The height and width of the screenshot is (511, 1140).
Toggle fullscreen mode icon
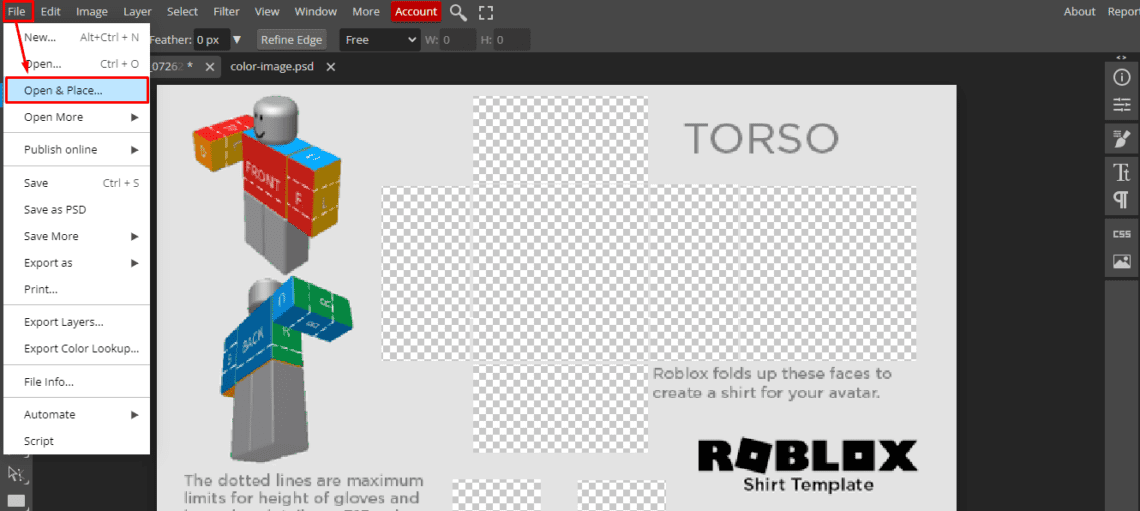click(486, 12)
